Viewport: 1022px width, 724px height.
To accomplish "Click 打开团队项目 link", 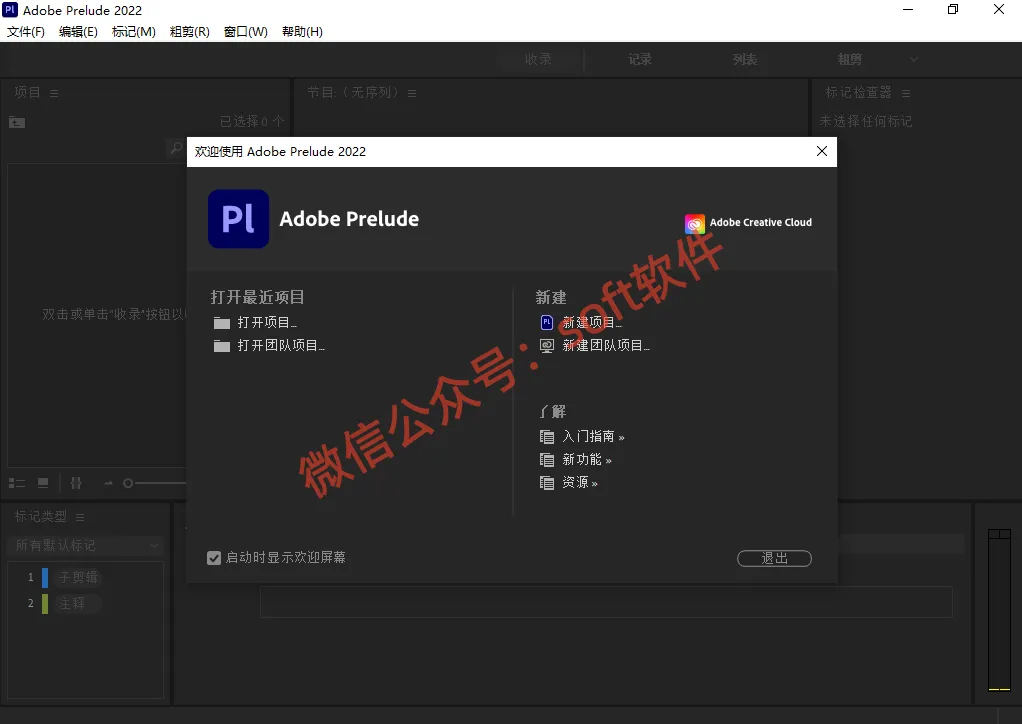I will tap(281, 345).
